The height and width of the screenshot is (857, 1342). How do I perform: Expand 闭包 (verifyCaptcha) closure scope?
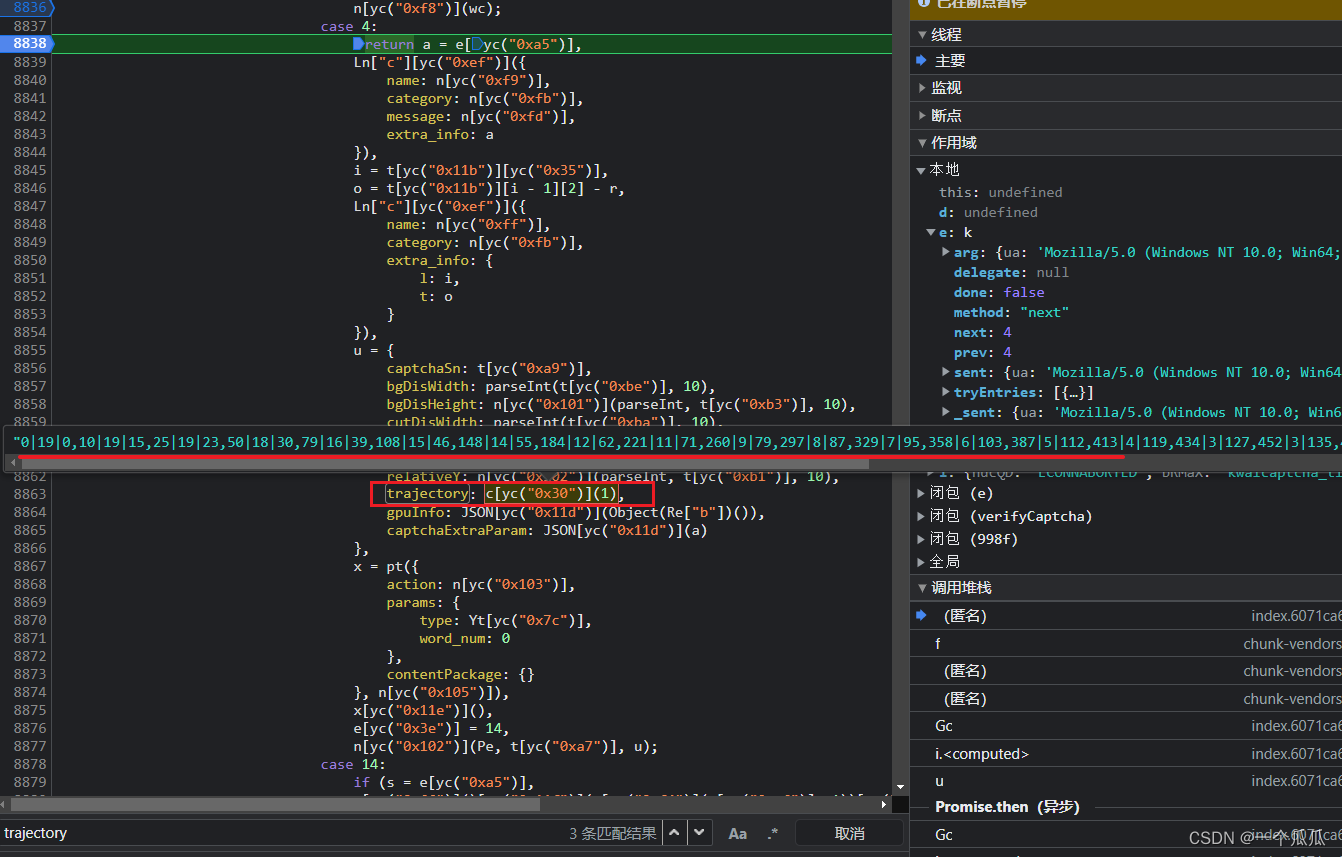921,516
